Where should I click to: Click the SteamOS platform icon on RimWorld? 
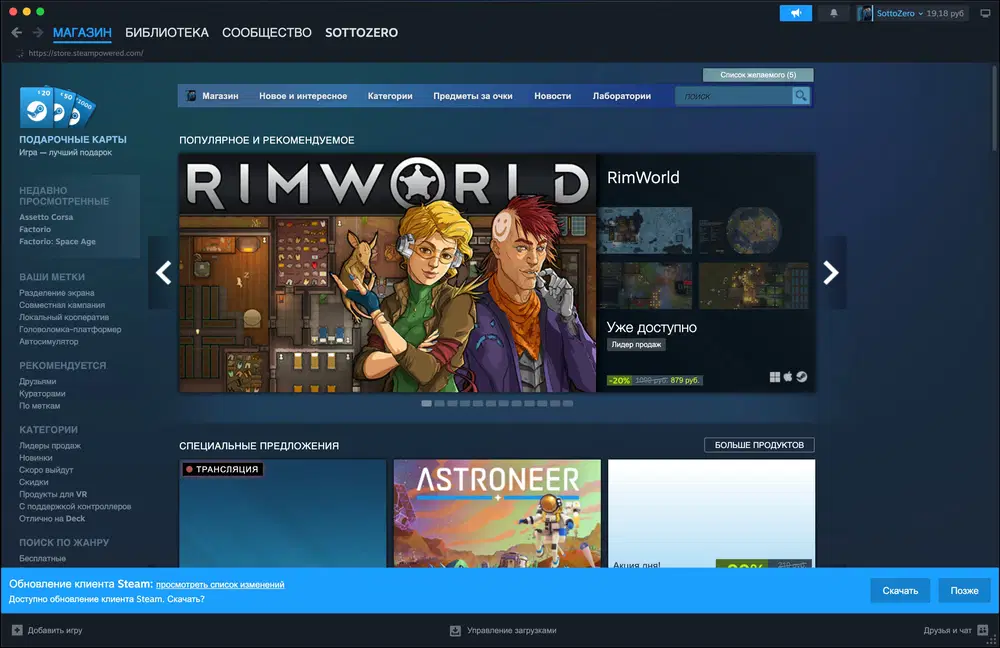[x=802, y=377]
